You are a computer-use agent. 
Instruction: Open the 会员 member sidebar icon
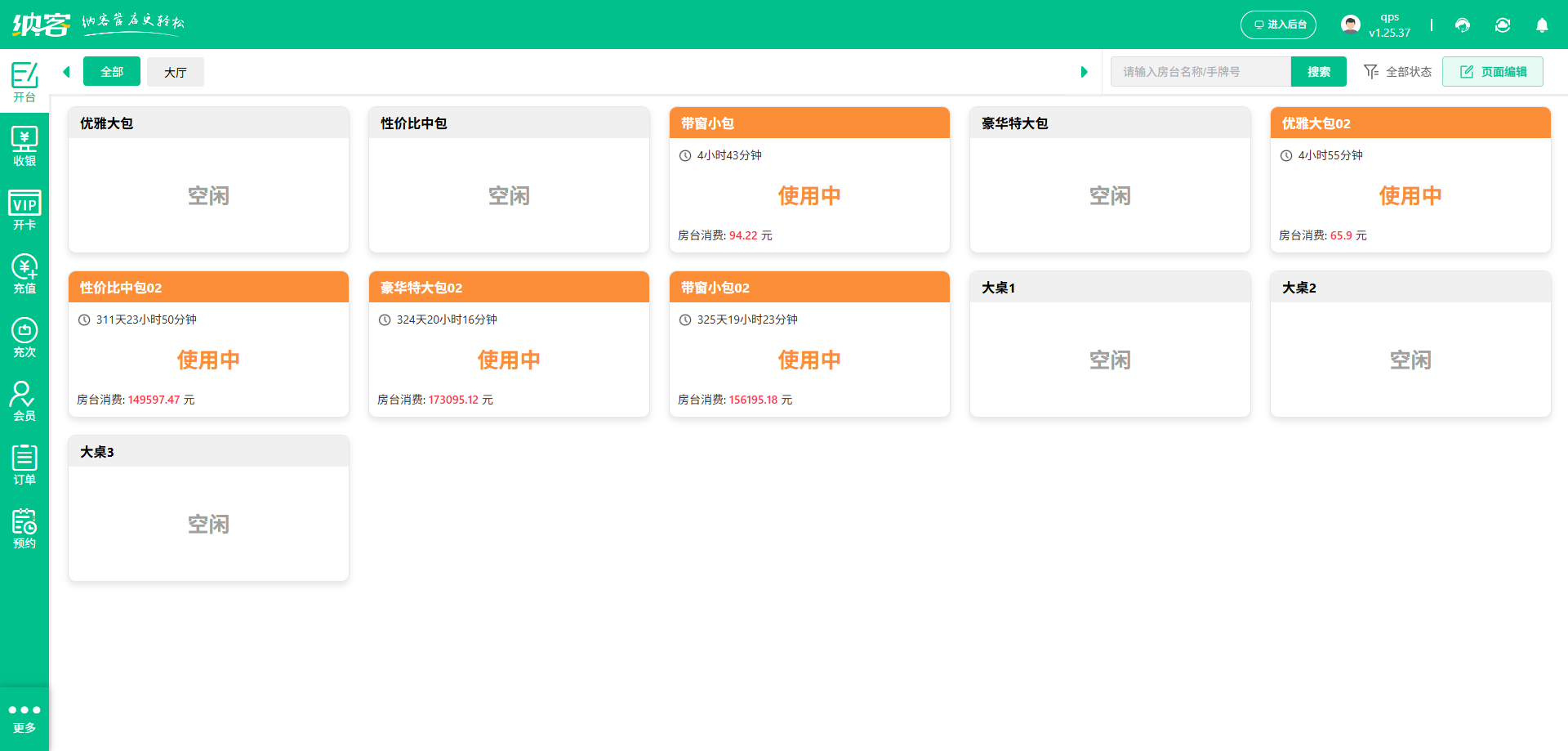pyautogui.click(x=24, y=401)
